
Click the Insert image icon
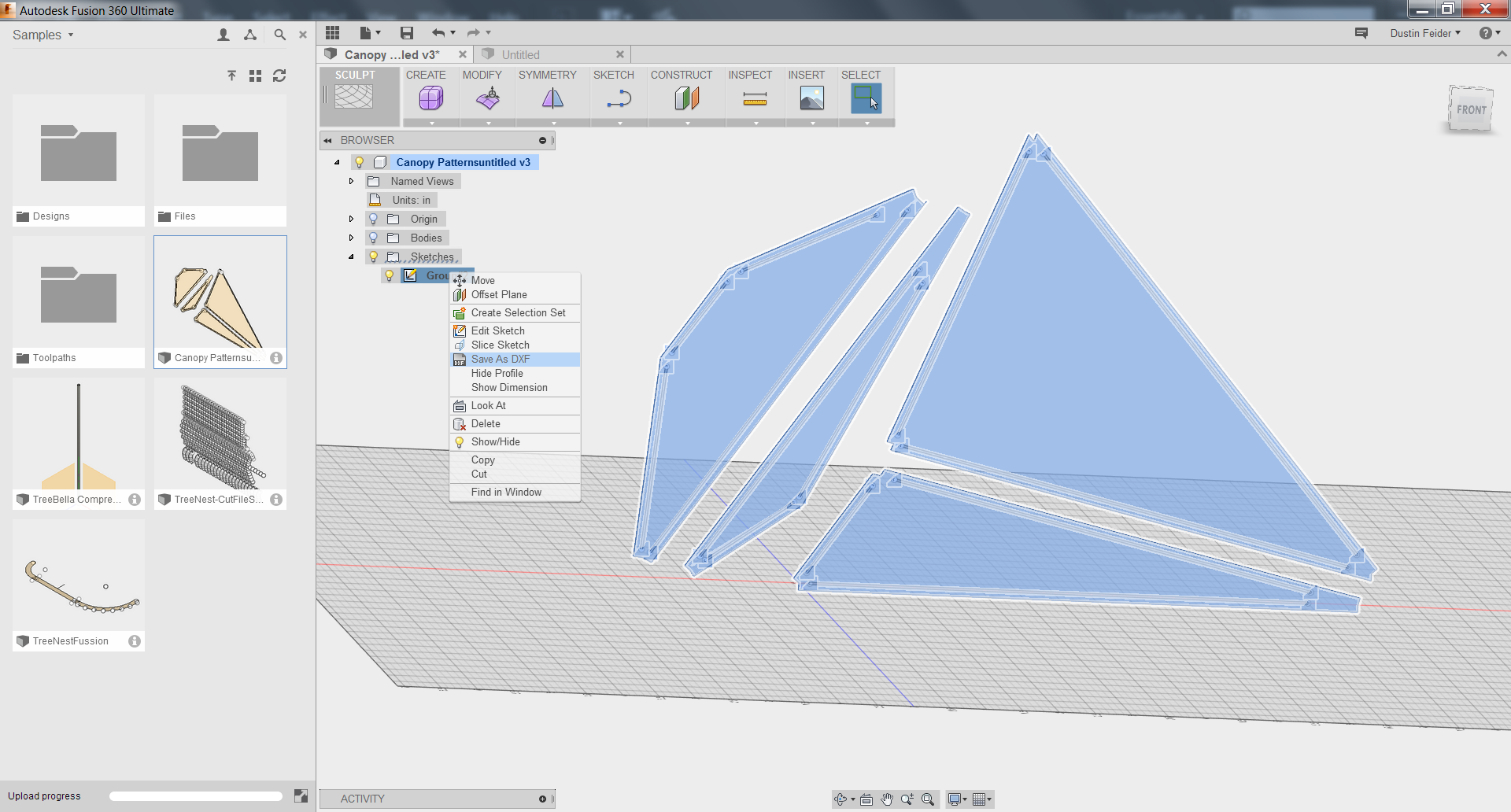[812, 98]
